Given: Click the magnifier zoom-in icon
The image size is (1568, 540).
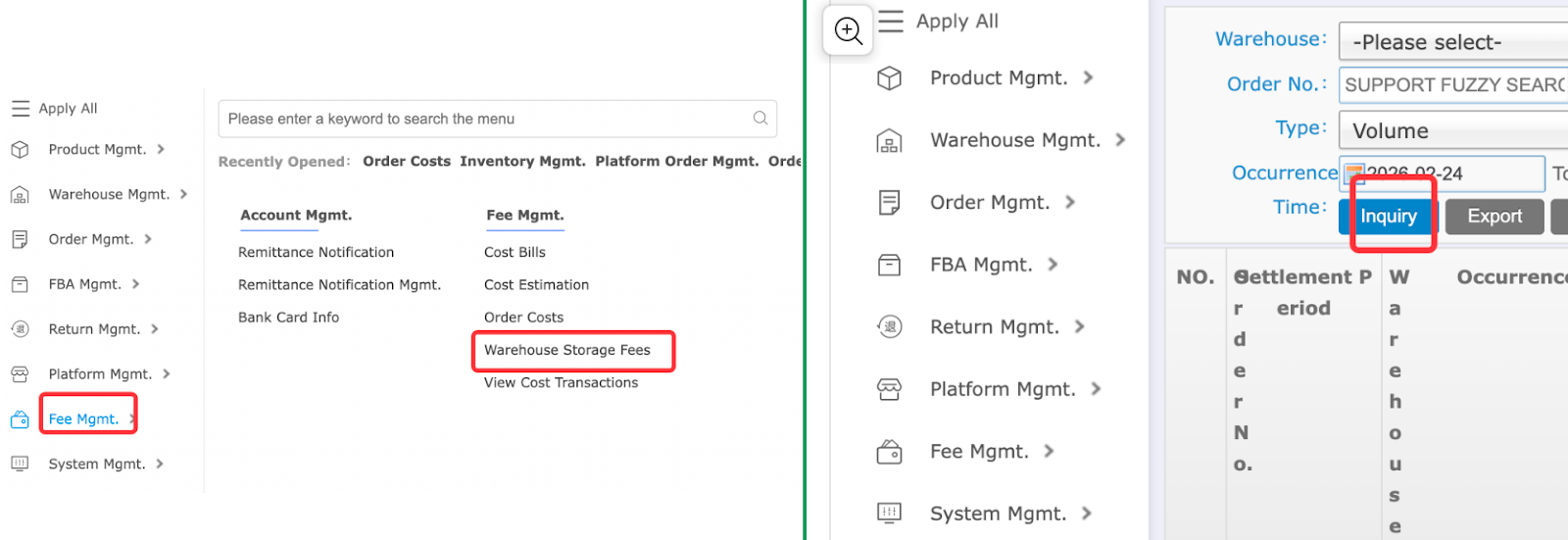Looking at the screenshot, I should pyautogui.click(x=849, y=30).
